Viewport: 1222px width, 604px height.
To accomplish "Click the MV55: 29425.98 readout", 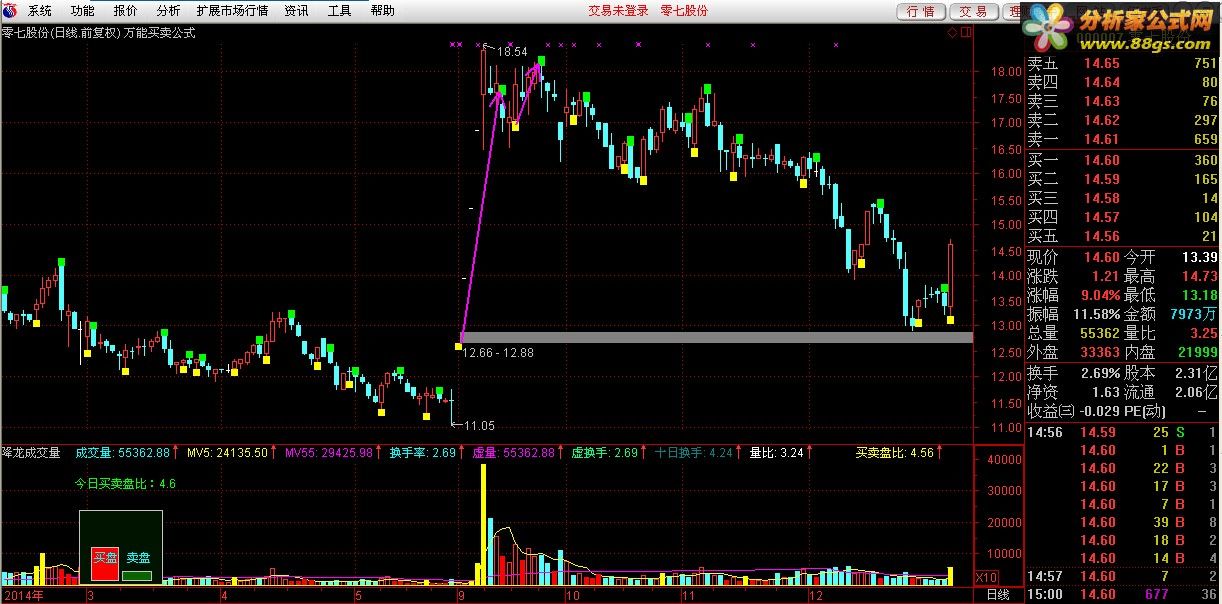I will coord(329,453).
